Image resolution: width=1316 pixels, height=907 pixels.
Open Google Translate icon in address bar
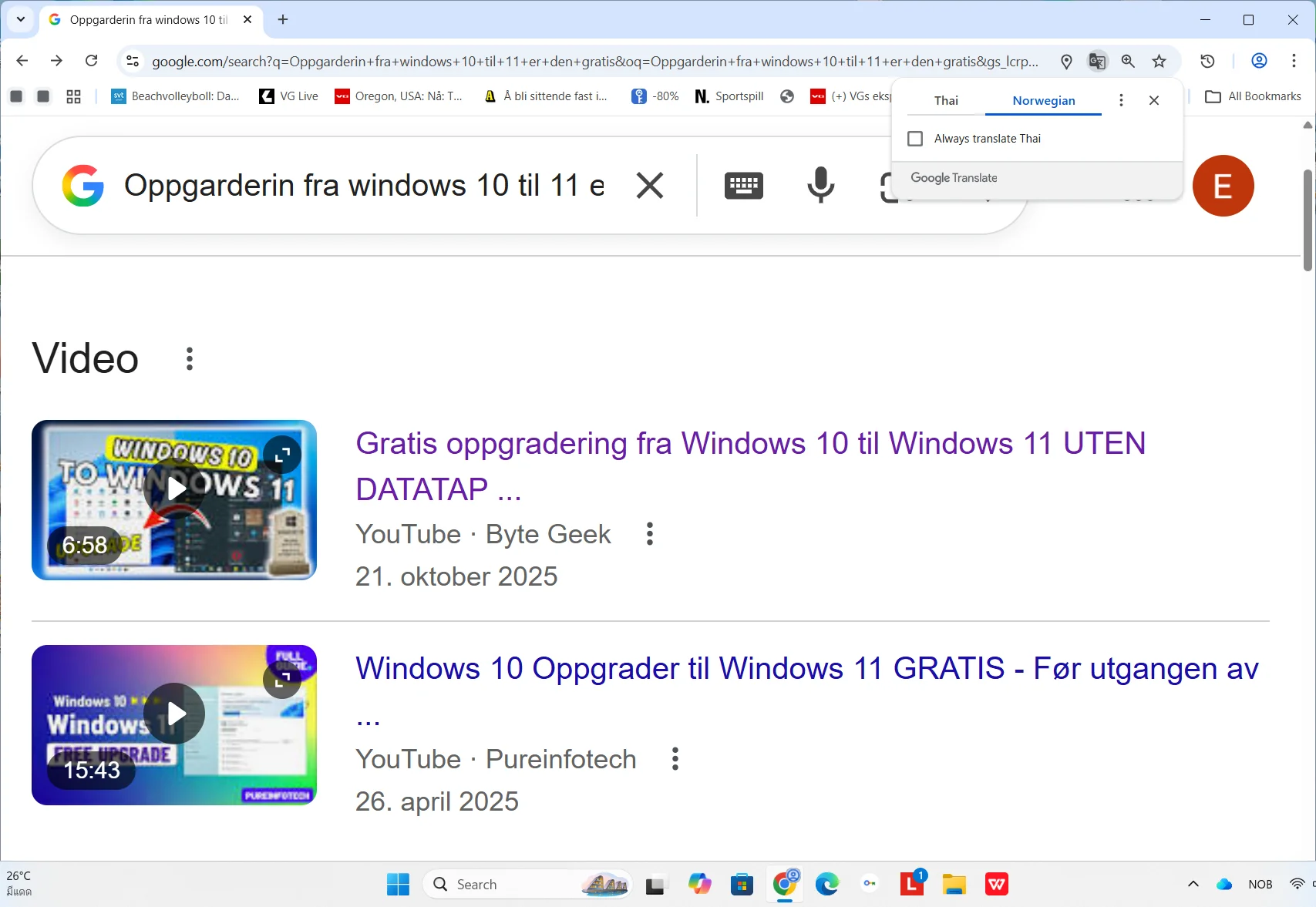coord(1097,61)
